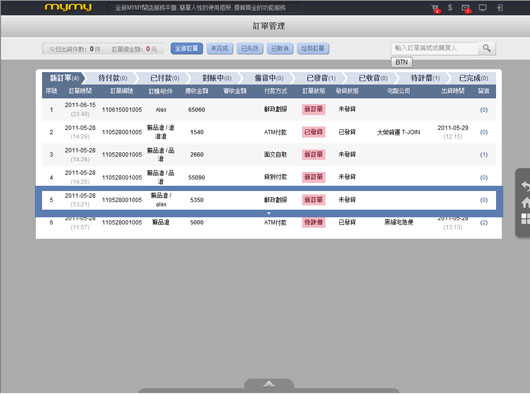Open messages (1) link for 2660 order
The width and height of the screenshot is (530, 394).
pyautogui.click(x=484, y=154)
